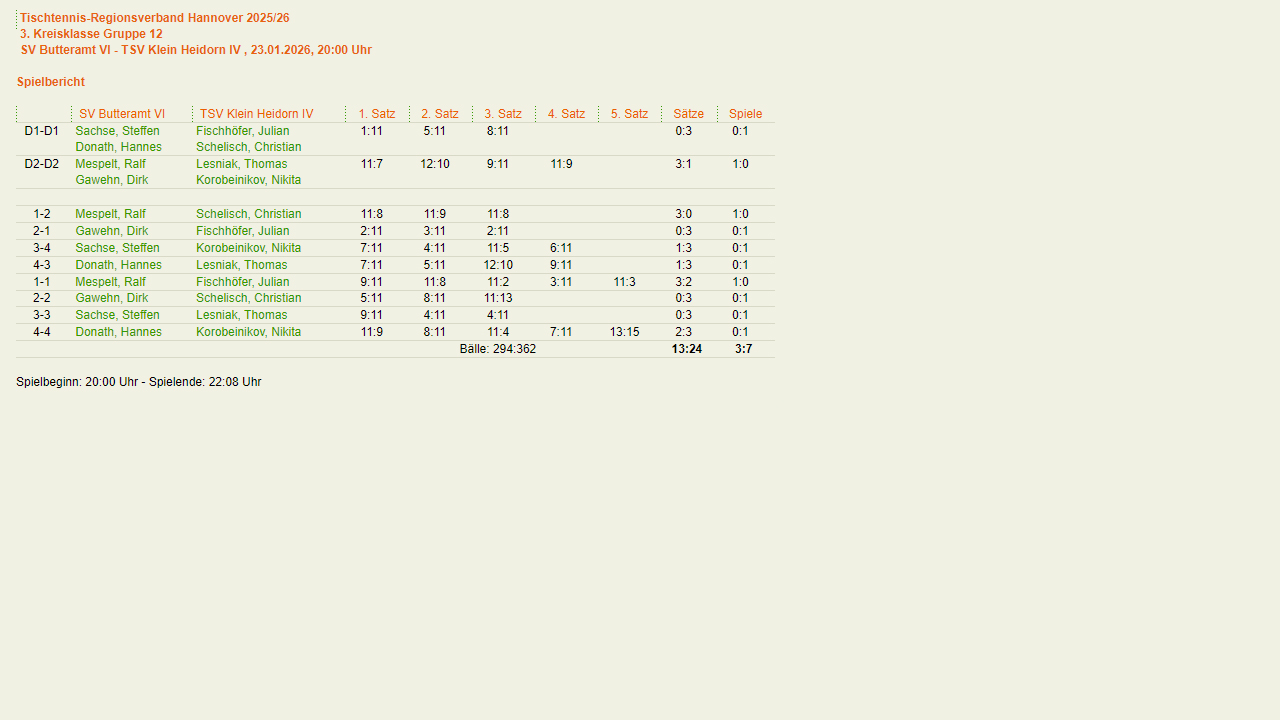The image size is (1280, 720).
Task: Open Tischtennis-Regionsverband Hannover 2025/26 heading link
Action: [154, 18]
